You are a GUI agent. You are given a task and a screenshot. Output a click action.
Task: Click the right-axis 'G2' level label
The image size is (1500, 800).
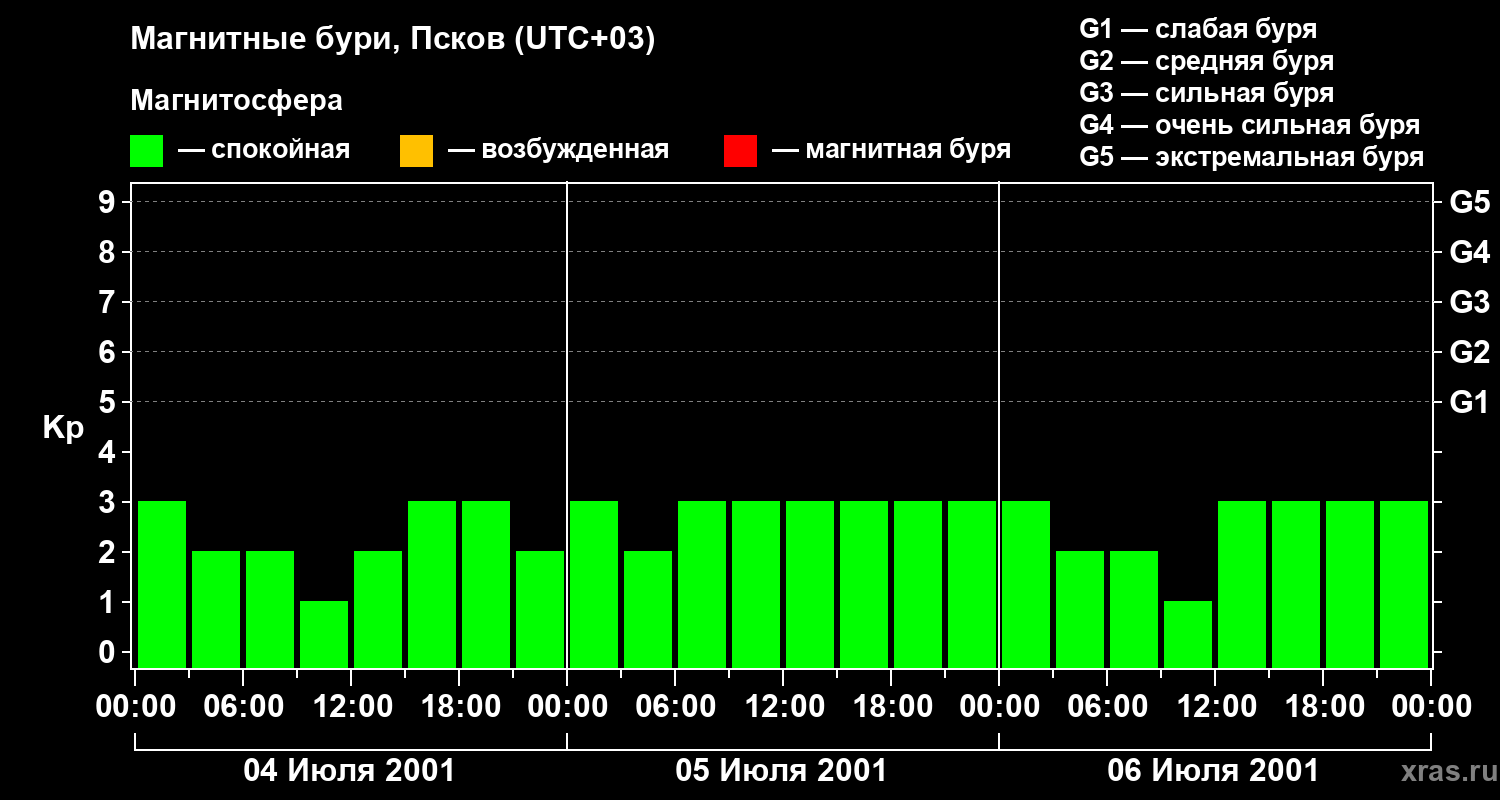tap(1469, 353)
